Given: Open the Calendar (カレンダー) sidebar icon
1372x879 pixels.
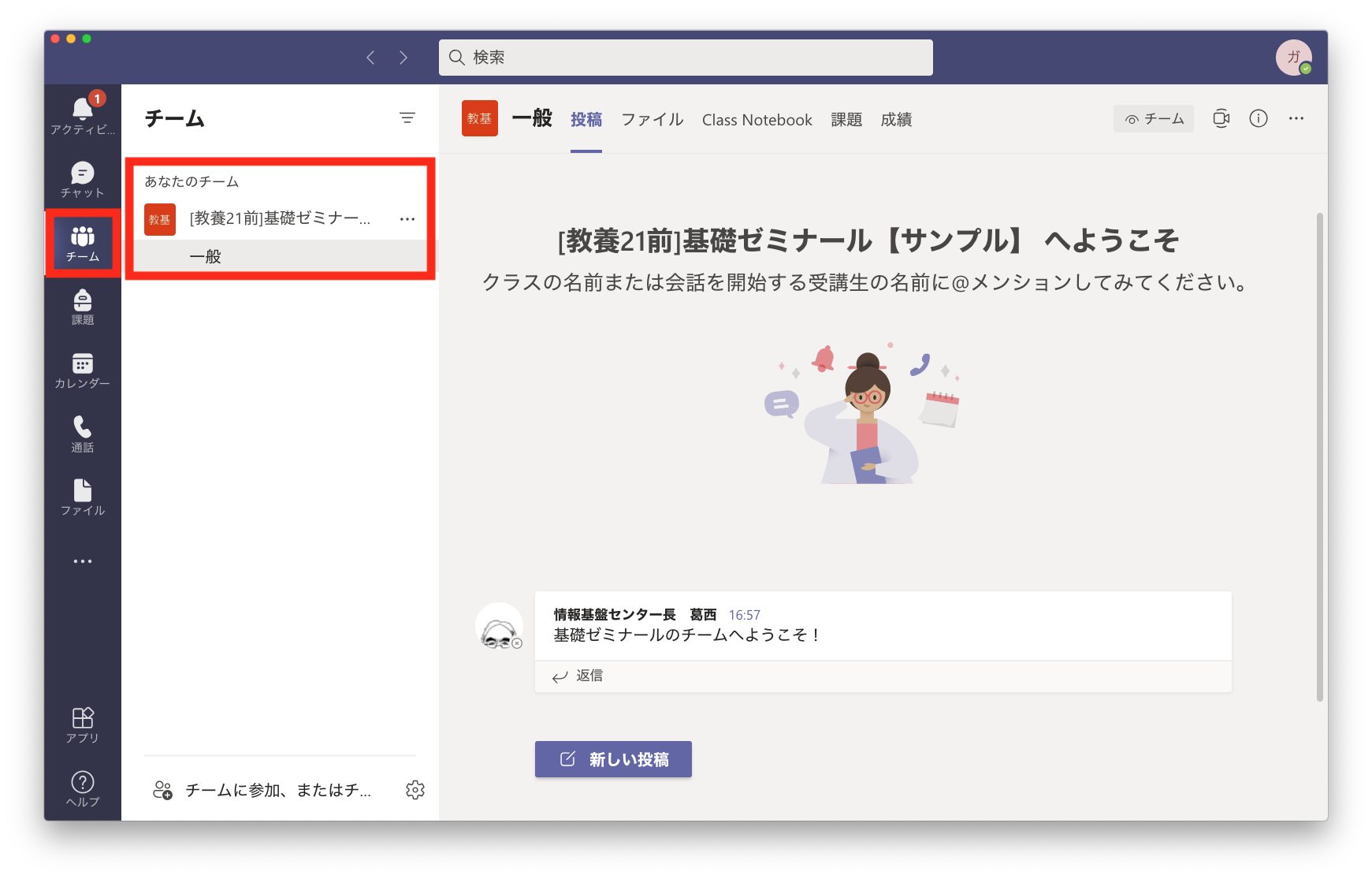Looking at the screenshot, I should [83, 371].
